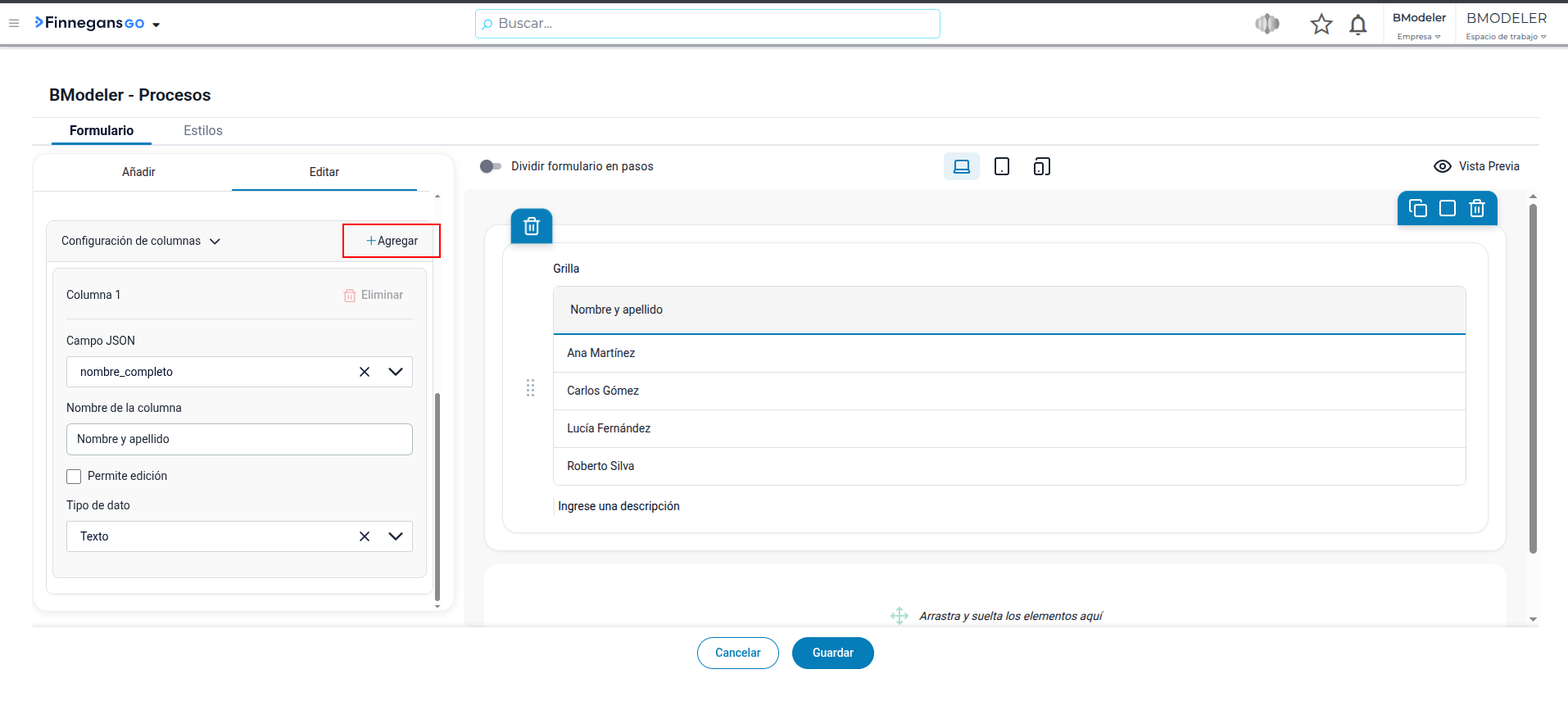Click the duplicate component icon
This screenshot has width=1568, height=701.
click(x=1418, y=208)
